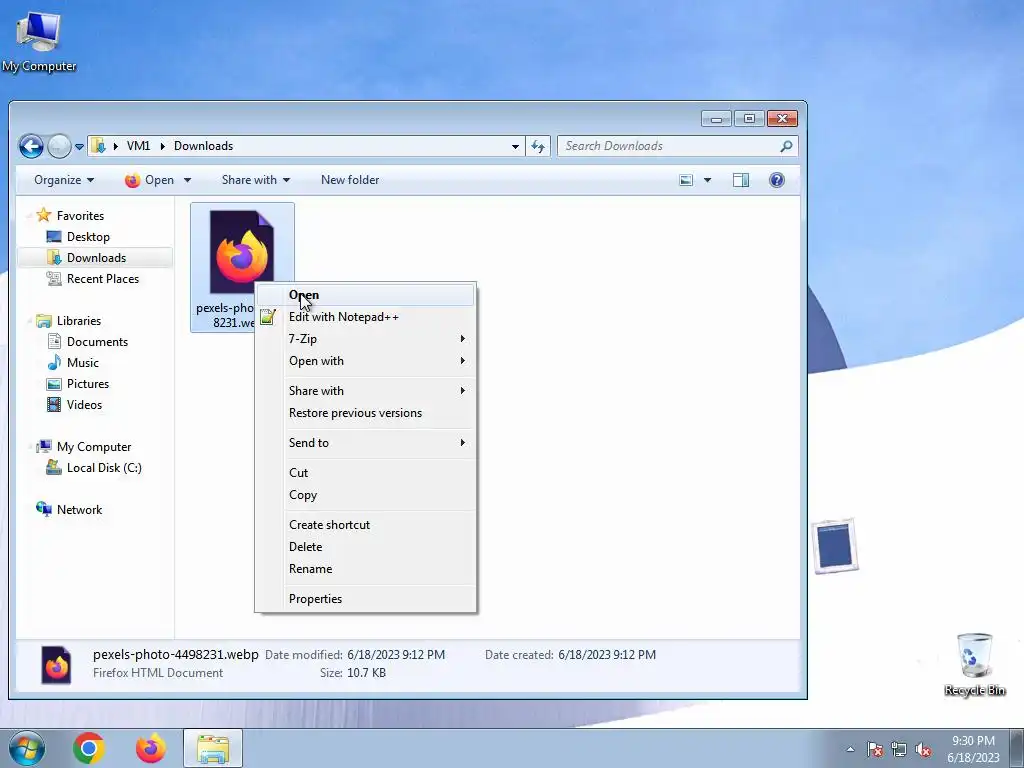Click the network tray icon

(899, 750)
